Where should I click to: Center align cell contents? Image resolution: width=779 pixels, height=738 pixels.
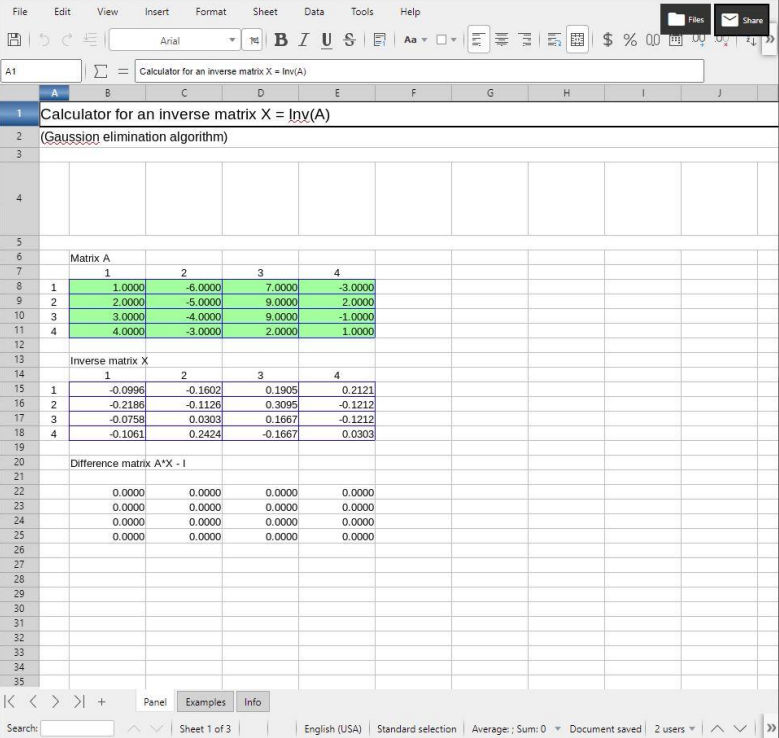pos(502,40)
